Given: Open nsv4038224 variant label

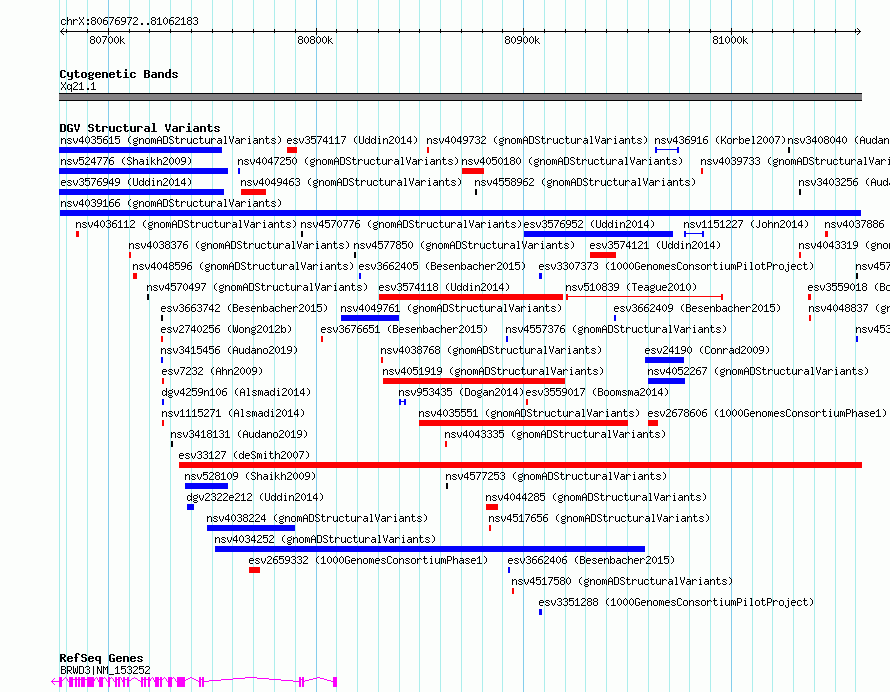Looking at the screenshot, I should tap(317, 518).
